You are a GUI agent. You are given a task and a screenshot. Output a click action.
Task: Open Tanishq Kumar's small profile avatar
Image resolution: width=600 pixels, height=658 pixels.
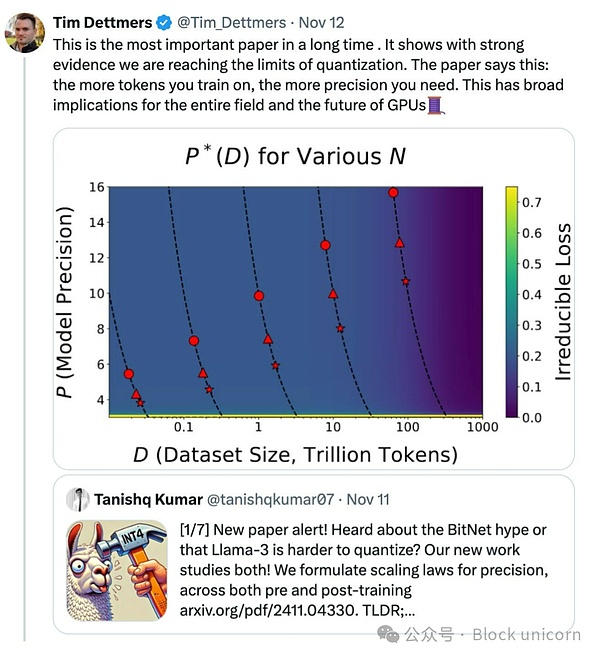point(78,499)
